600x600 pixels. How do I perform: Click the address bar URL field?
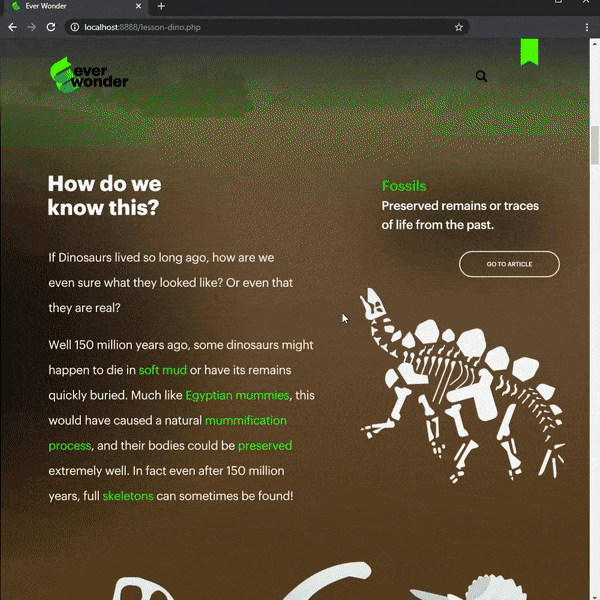pyautogui.click(x=264, y=27)
